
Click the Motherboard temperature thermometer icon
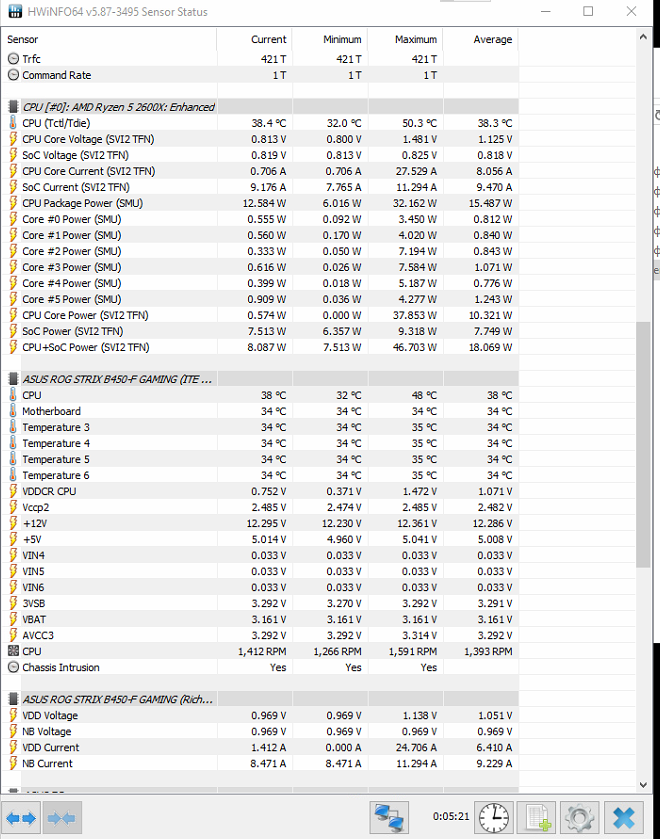click(13, 411)
